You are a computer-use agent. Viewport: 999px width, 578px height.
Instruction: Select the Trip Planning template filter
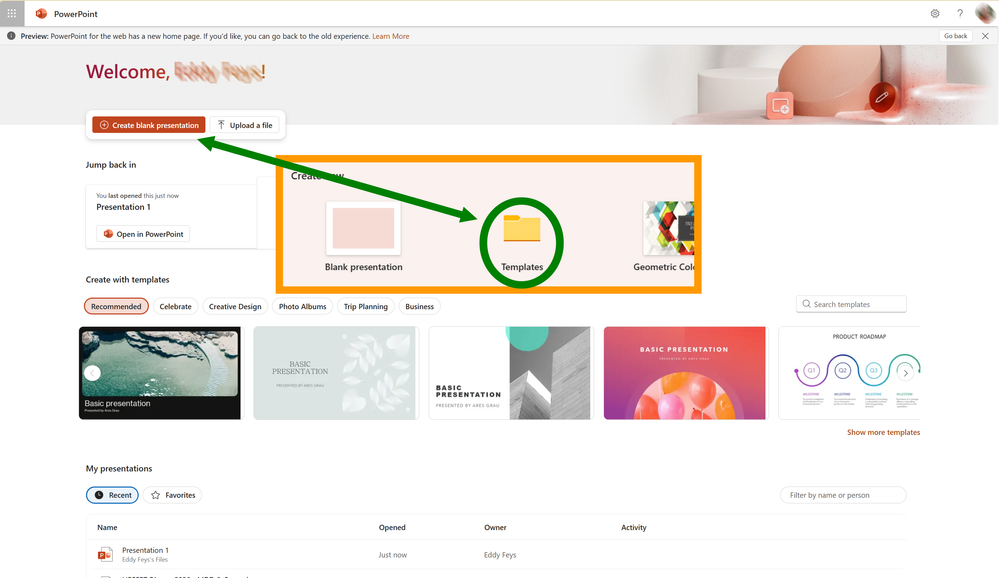[366, 307]
